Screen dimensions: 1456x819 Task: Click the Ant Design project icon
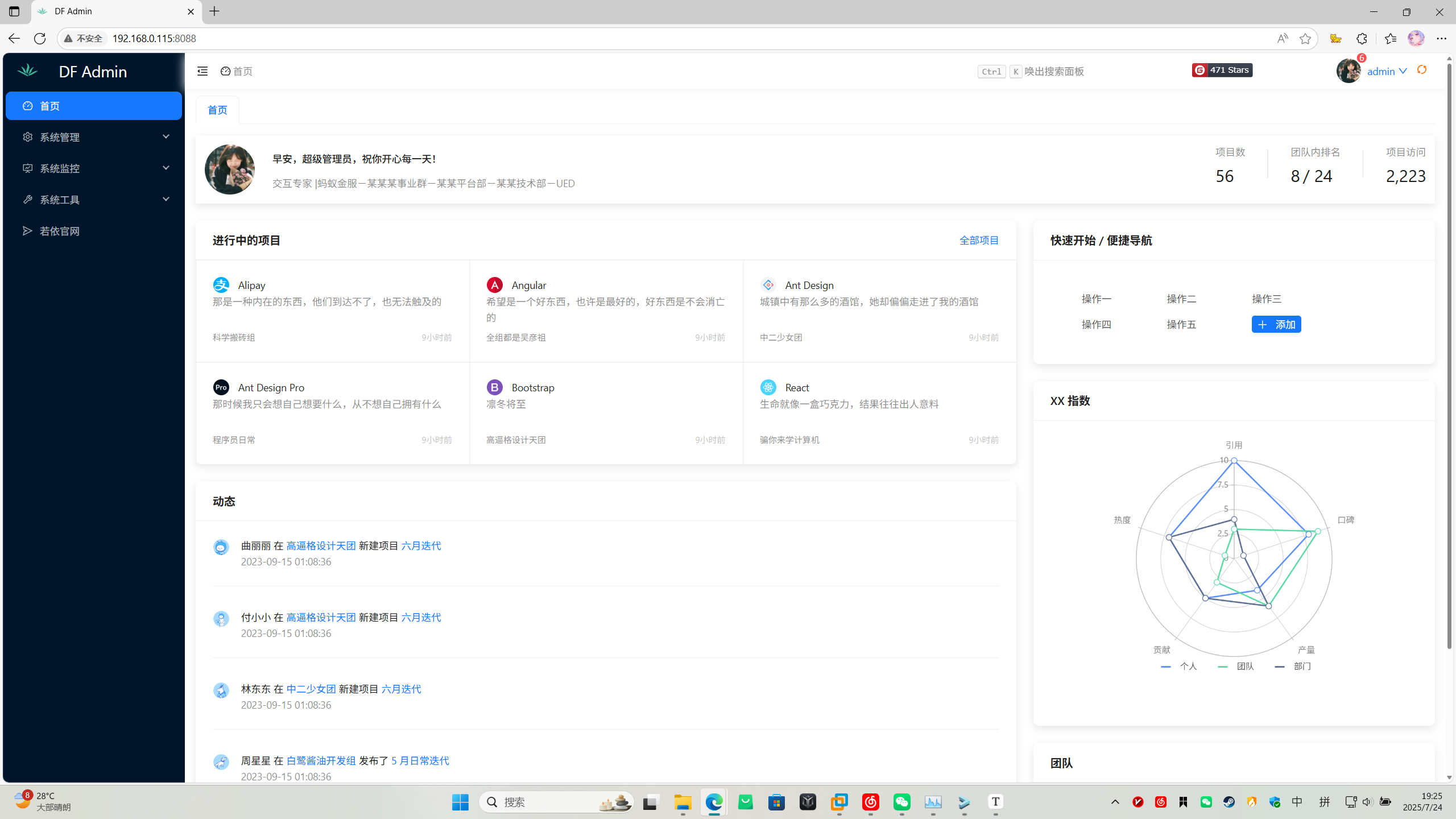click(x=768, y=284)
